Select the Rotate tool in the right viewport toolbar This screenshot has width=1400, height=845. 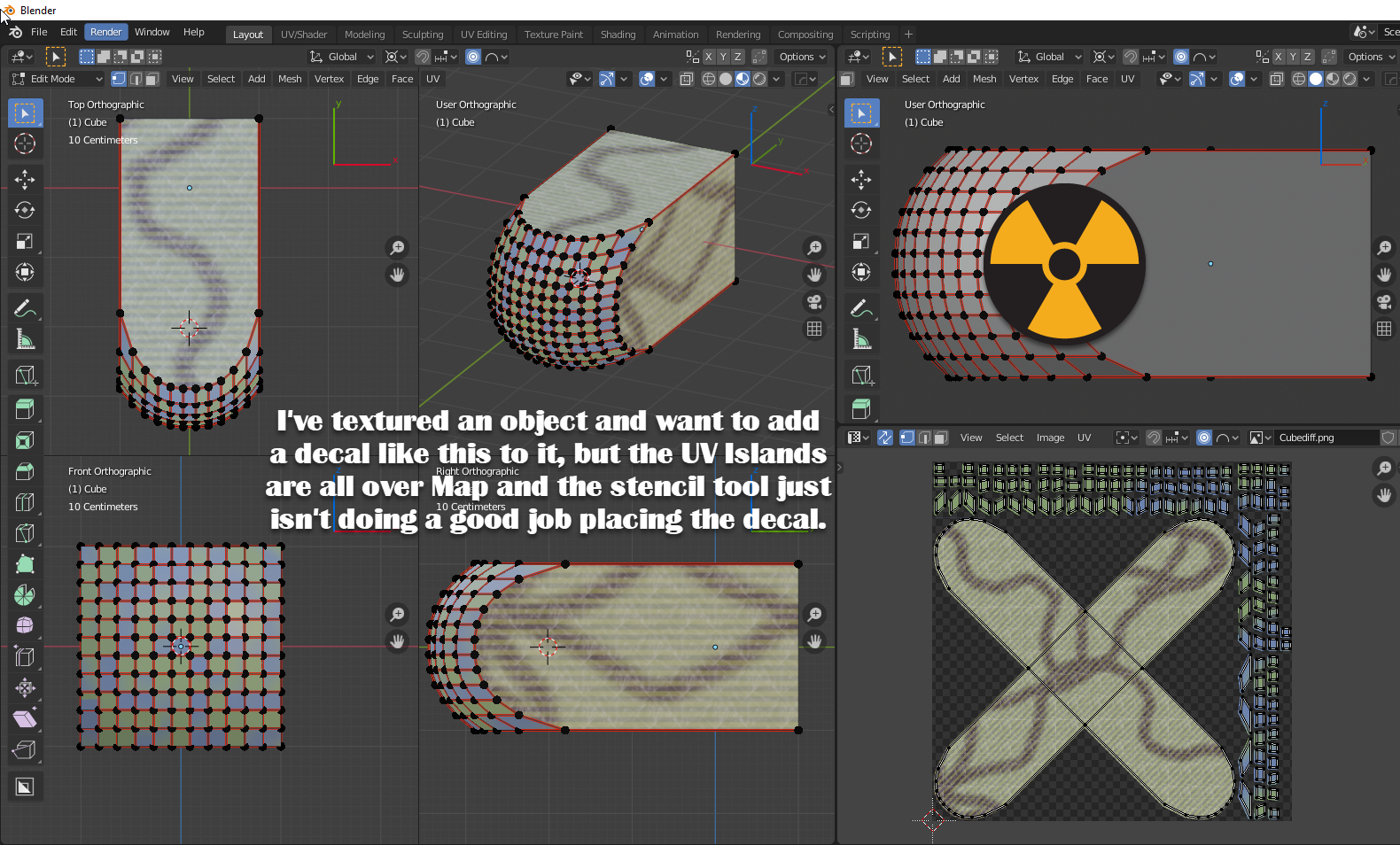tap(861, 211)
